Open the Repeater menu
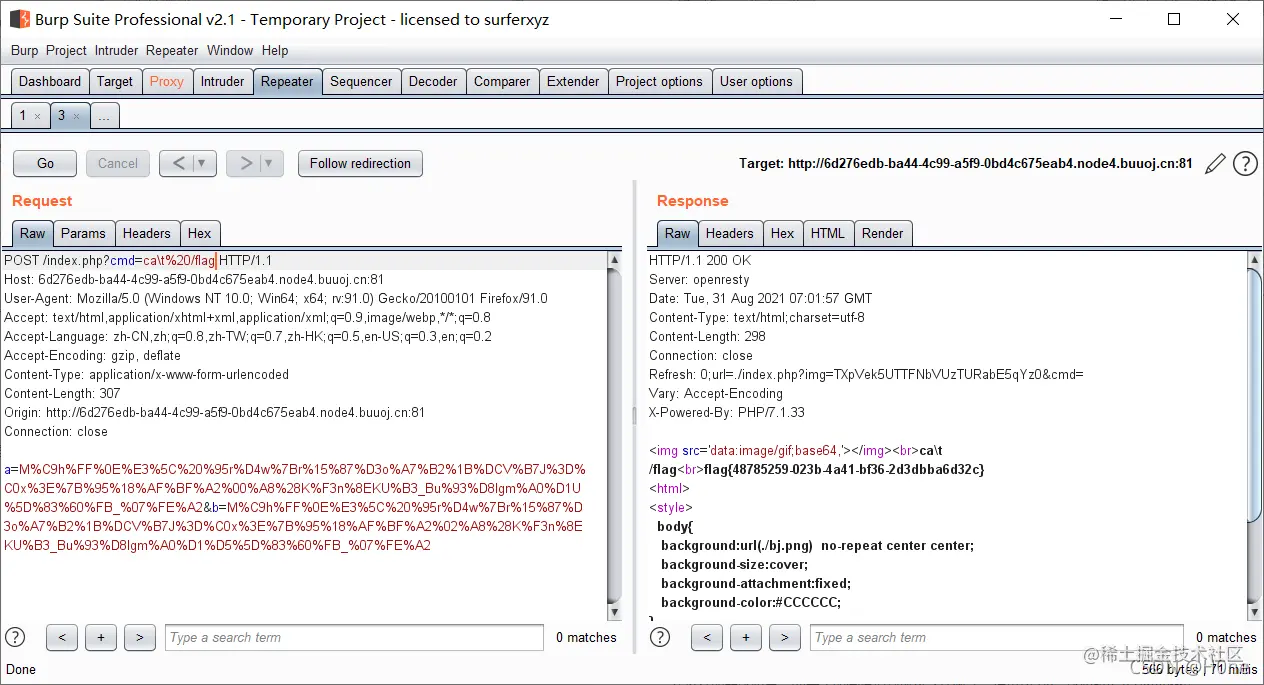1264x685 pixels. [172, 50]
